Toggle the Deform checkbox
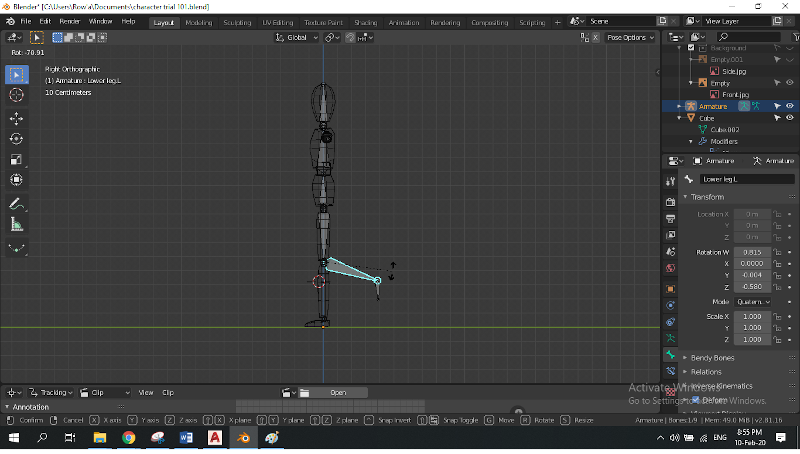The width and height of the screenshot is (800, 454). click(x=695, y=399)
